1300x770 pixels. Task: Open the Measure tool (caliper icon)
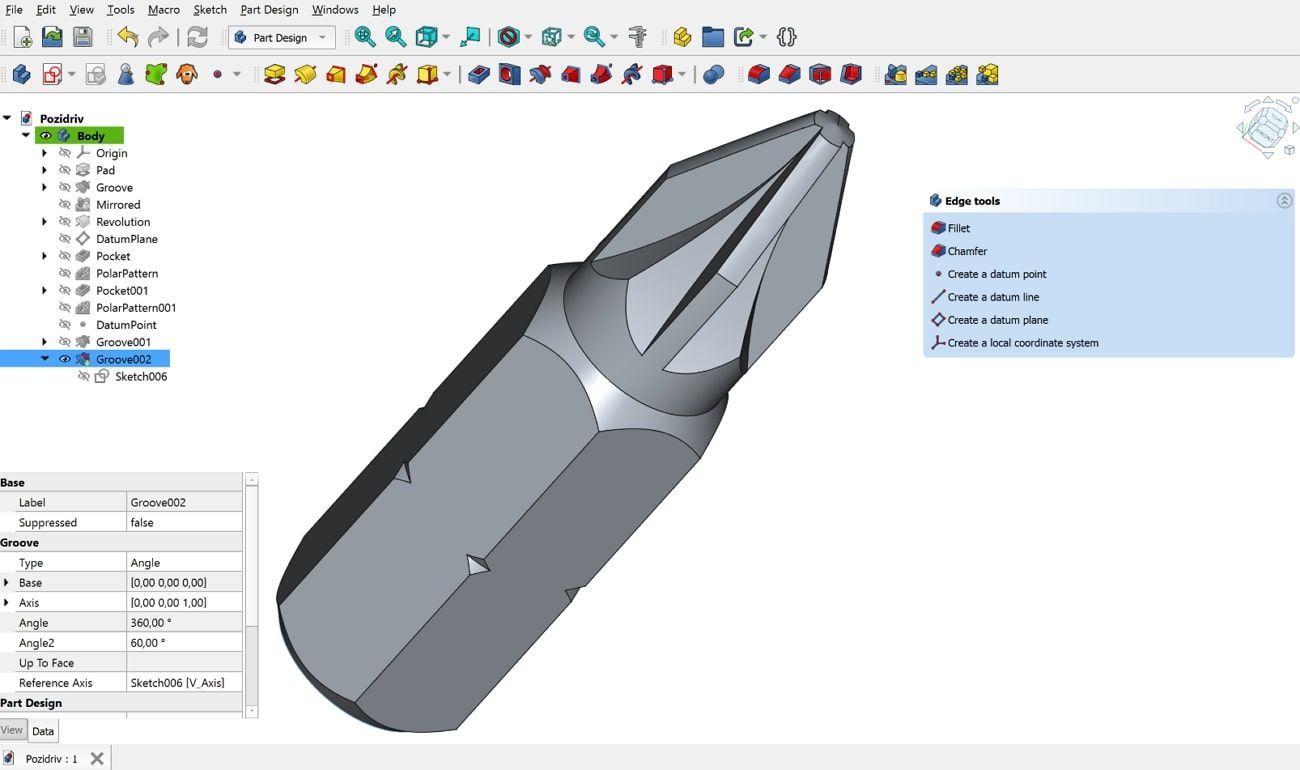tap(637, 37)
